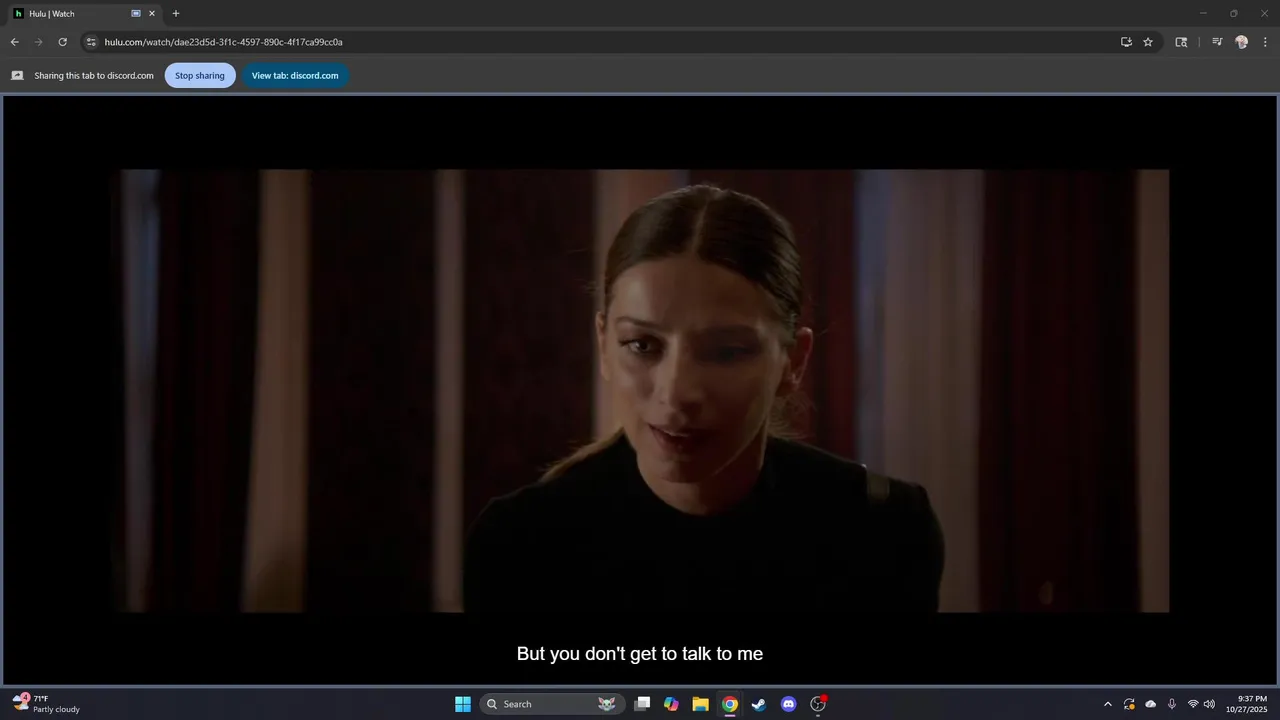
Task: Bookmark this tab with the star icon
Action: (1148, 42)
